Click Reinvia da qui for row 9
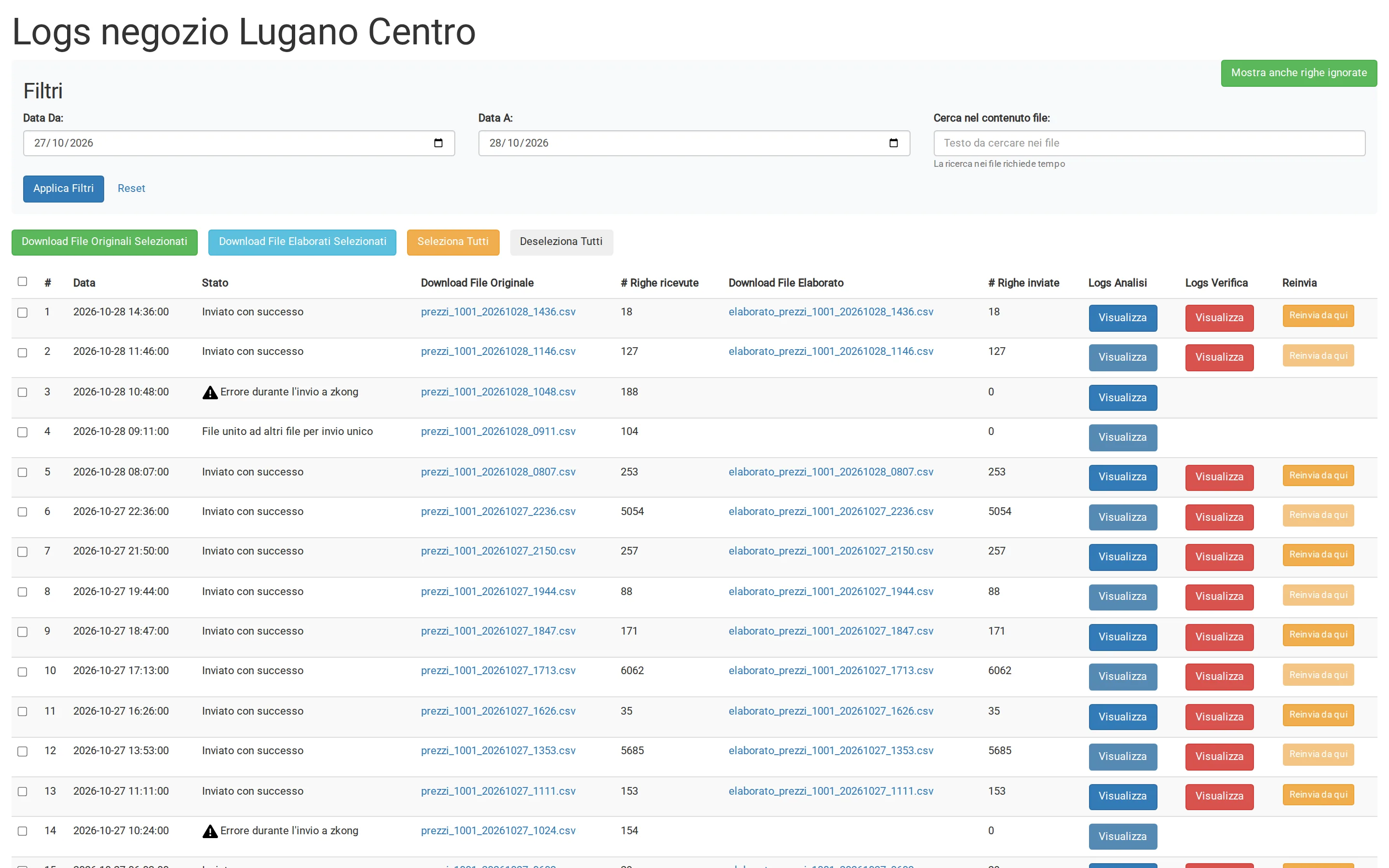Screen dimensions: 1389x868 (x=1318, y=634)
